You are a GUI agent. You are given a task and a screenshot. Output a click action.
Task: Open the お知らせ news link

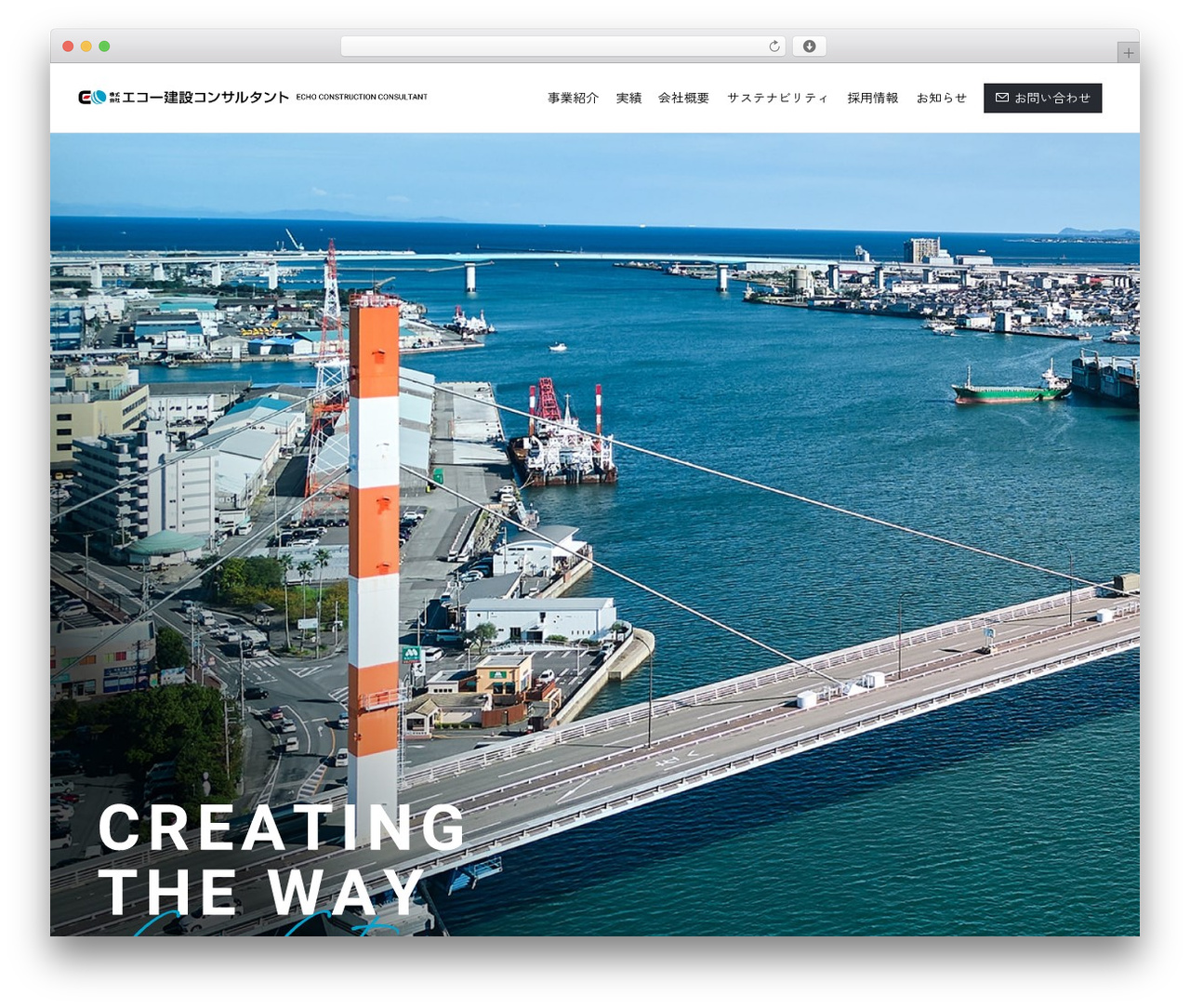[941, 98]
